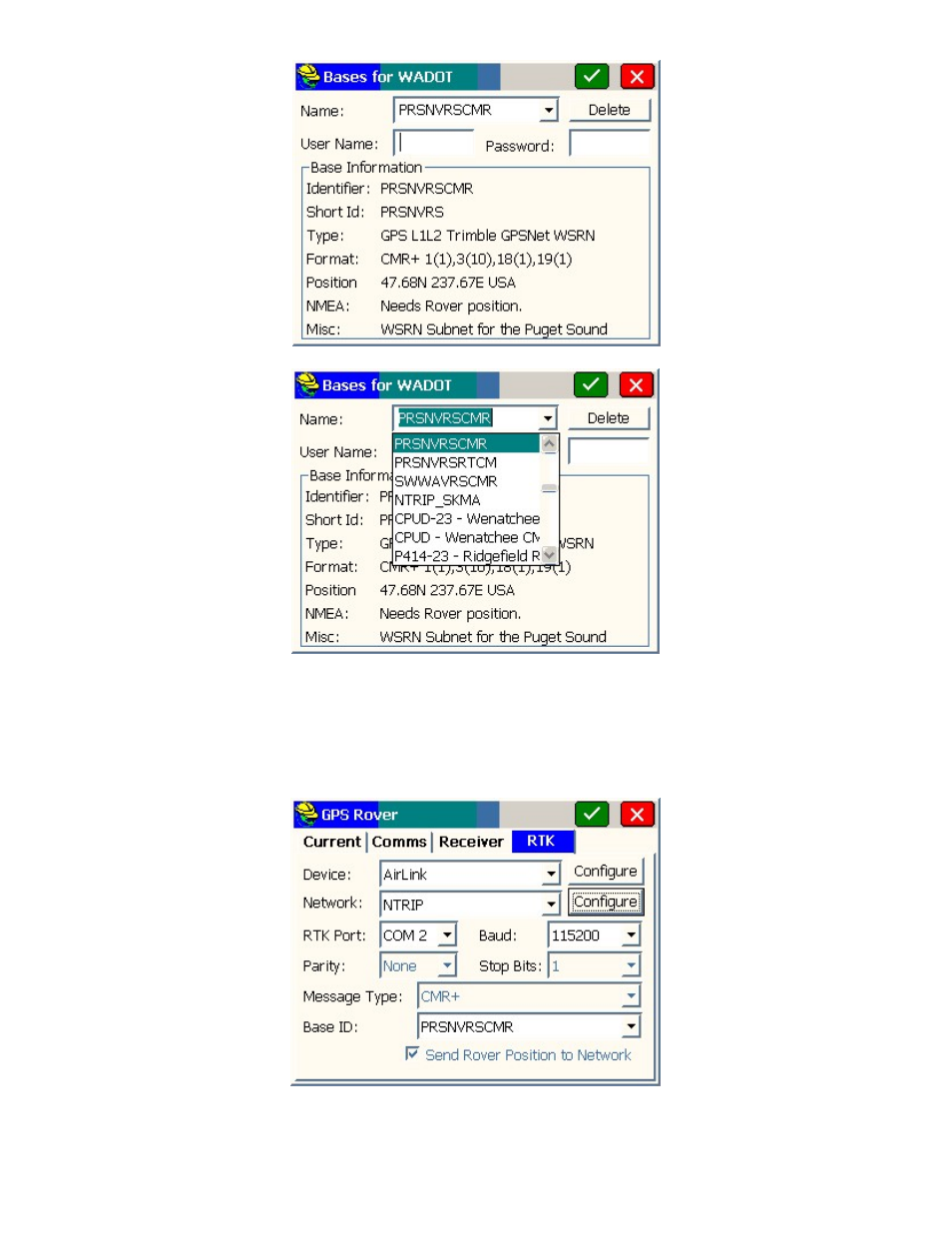Switch to the Current tab in GPS Rover

[332, 842]
